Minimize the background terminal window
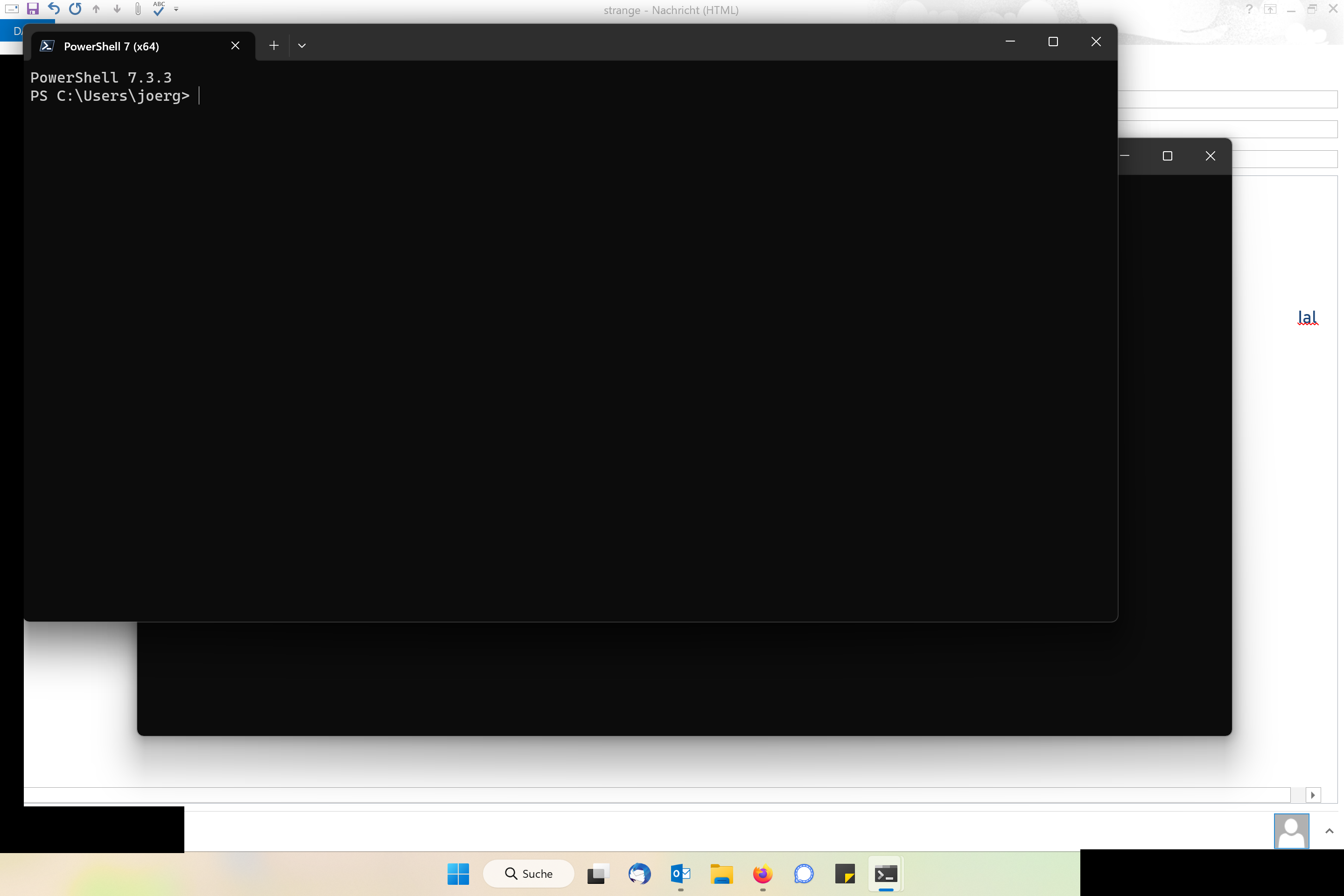The width and height of the screenshot is (1344, 896). [1125, 156]
